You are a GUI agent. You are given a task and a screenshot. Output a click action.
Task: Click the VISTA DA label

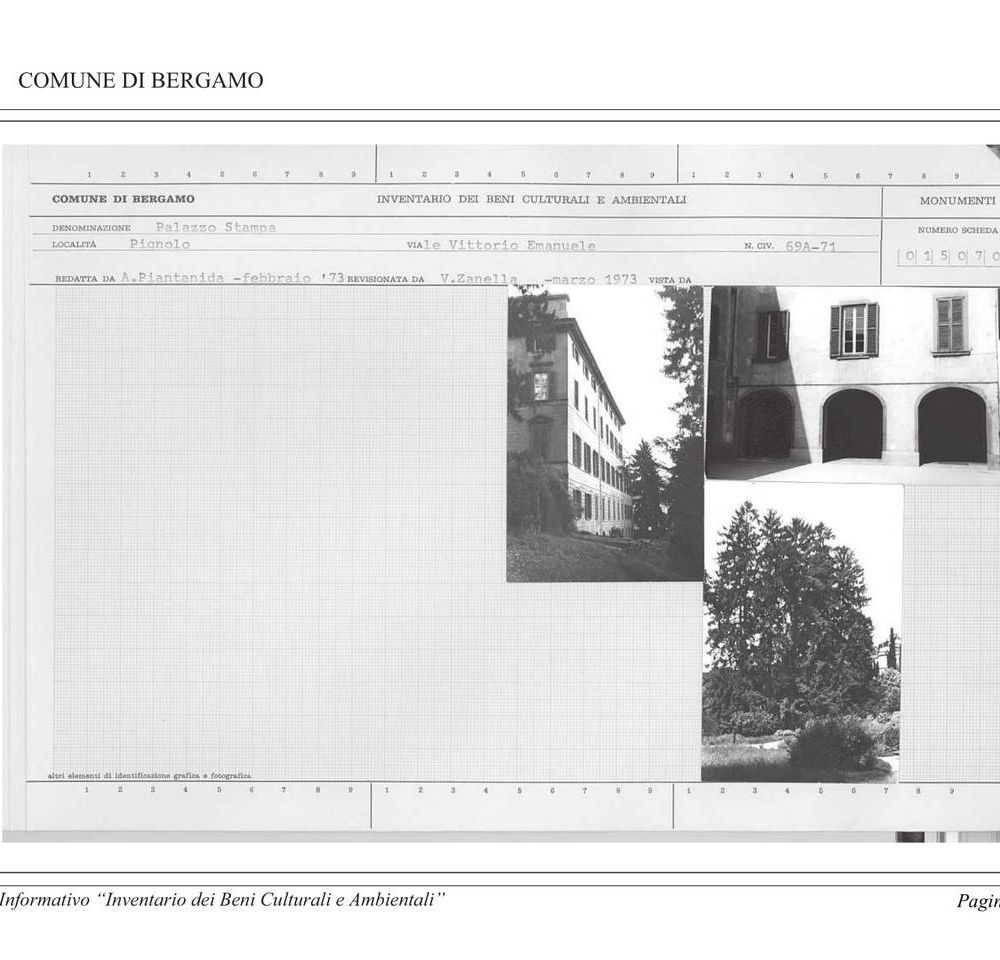[x=670, y=280]
